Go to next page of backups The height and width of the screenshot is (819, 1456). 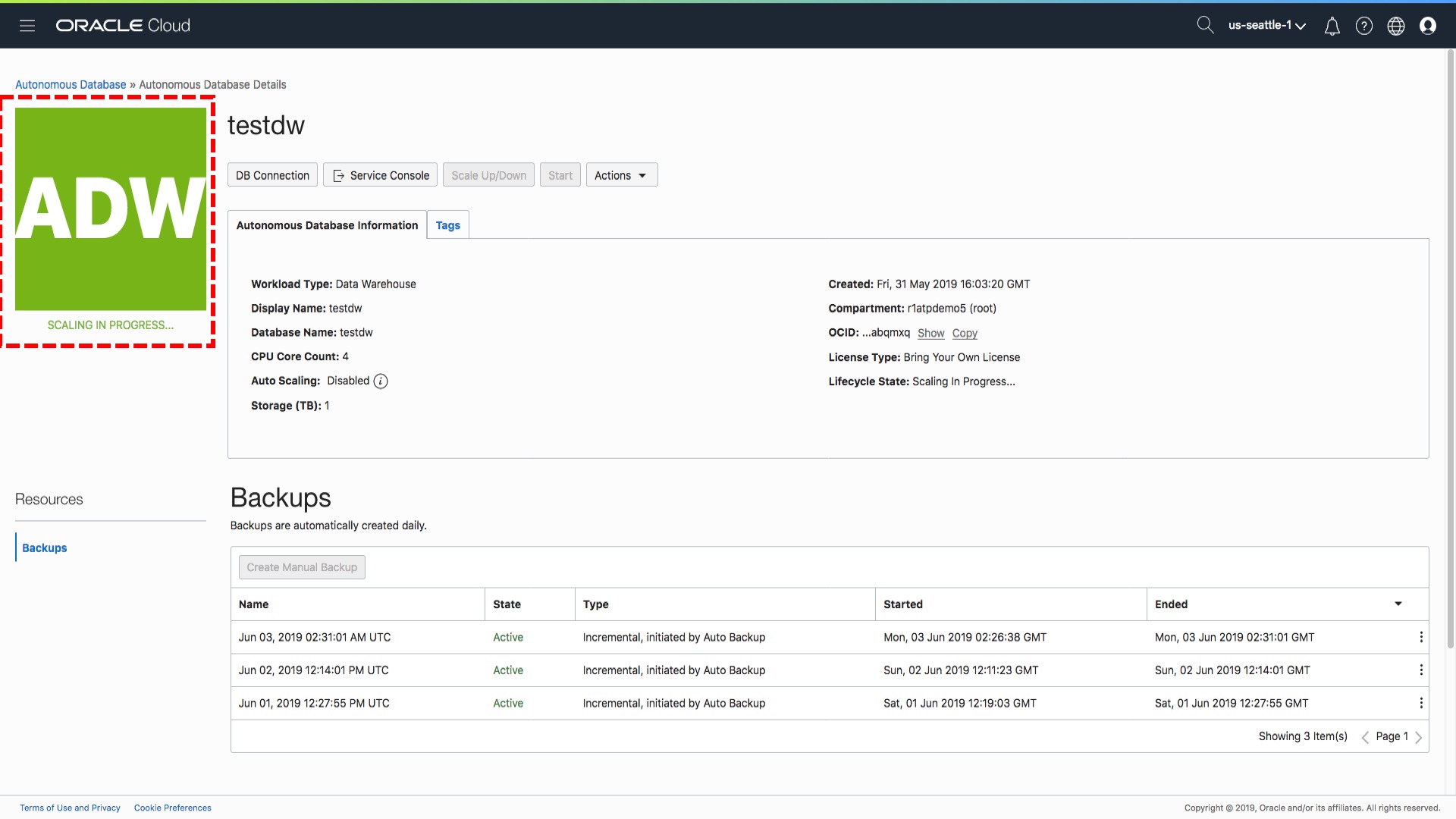(x=1418, y=737)
